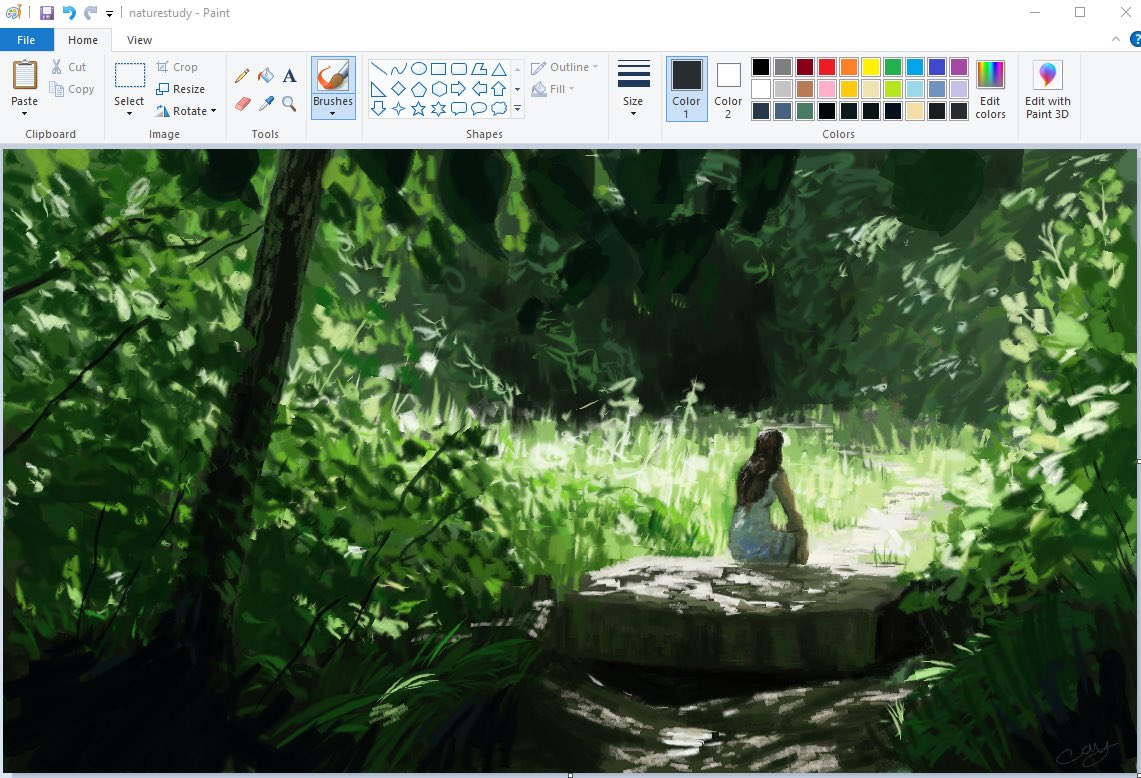Choose the Diamond shape
This screenshot has height=778, width=1141.
coord(398,89)
